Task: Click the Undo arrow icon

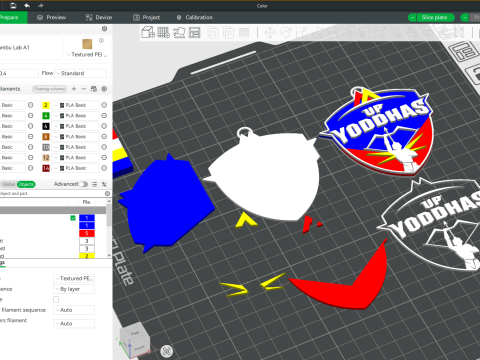Action: (27, 6)
